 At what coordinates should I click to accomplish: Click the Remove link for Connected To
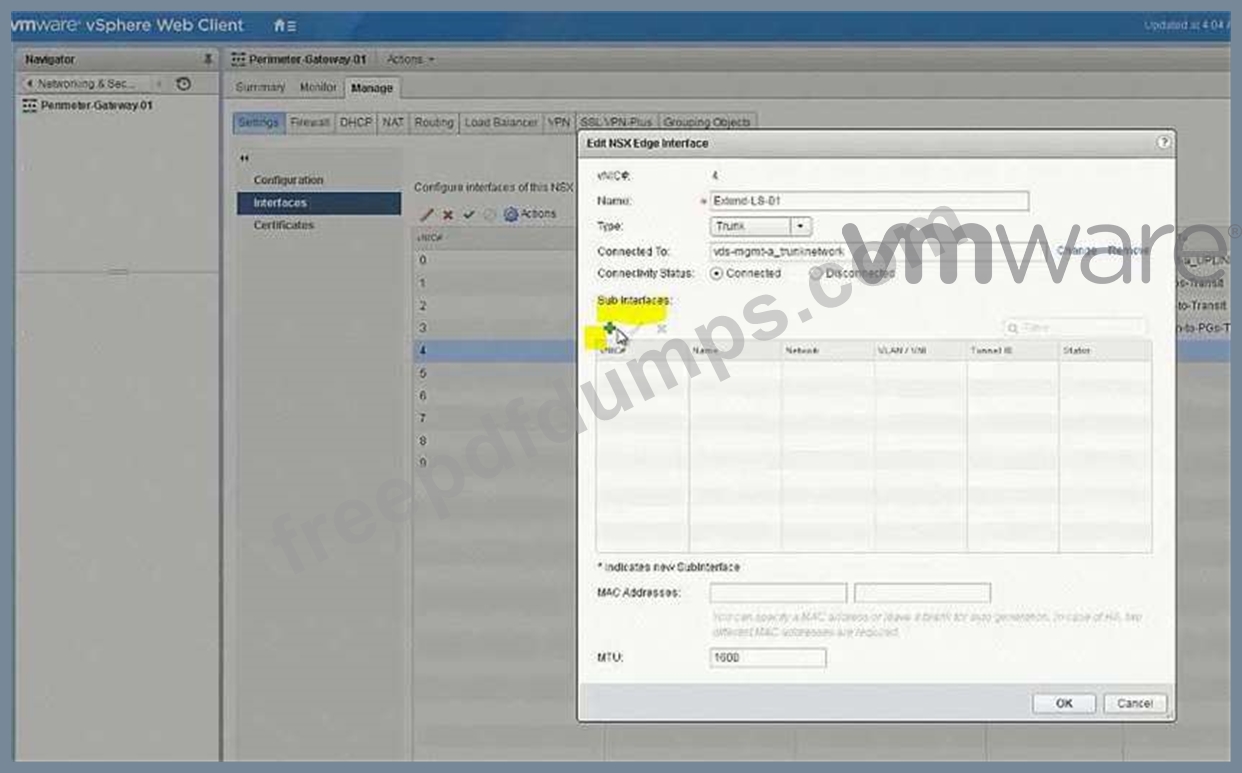[x=1129, y=250]
